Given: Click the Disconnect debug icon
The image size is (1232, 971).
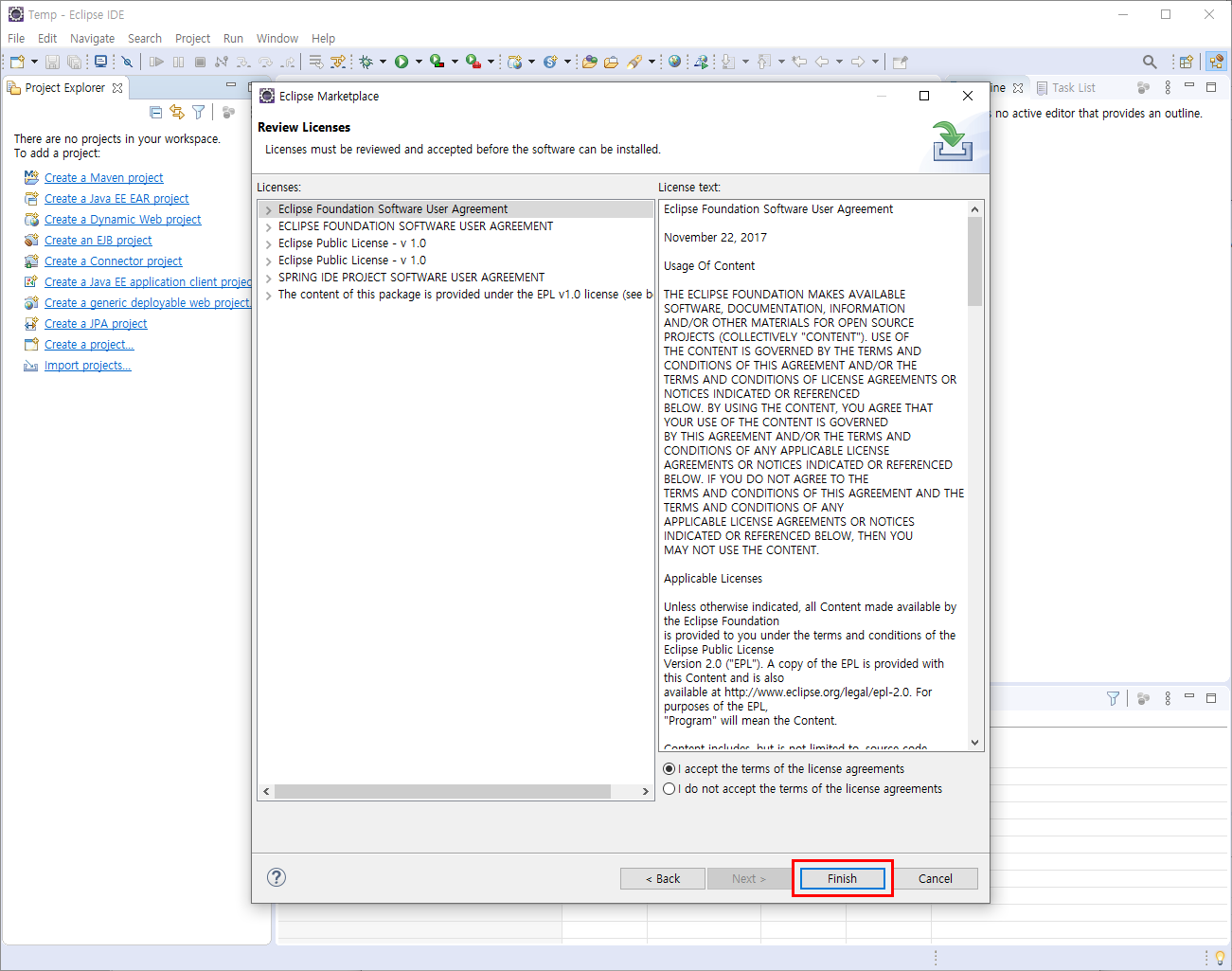Looking at the screenshot, I should coord(222,62).
